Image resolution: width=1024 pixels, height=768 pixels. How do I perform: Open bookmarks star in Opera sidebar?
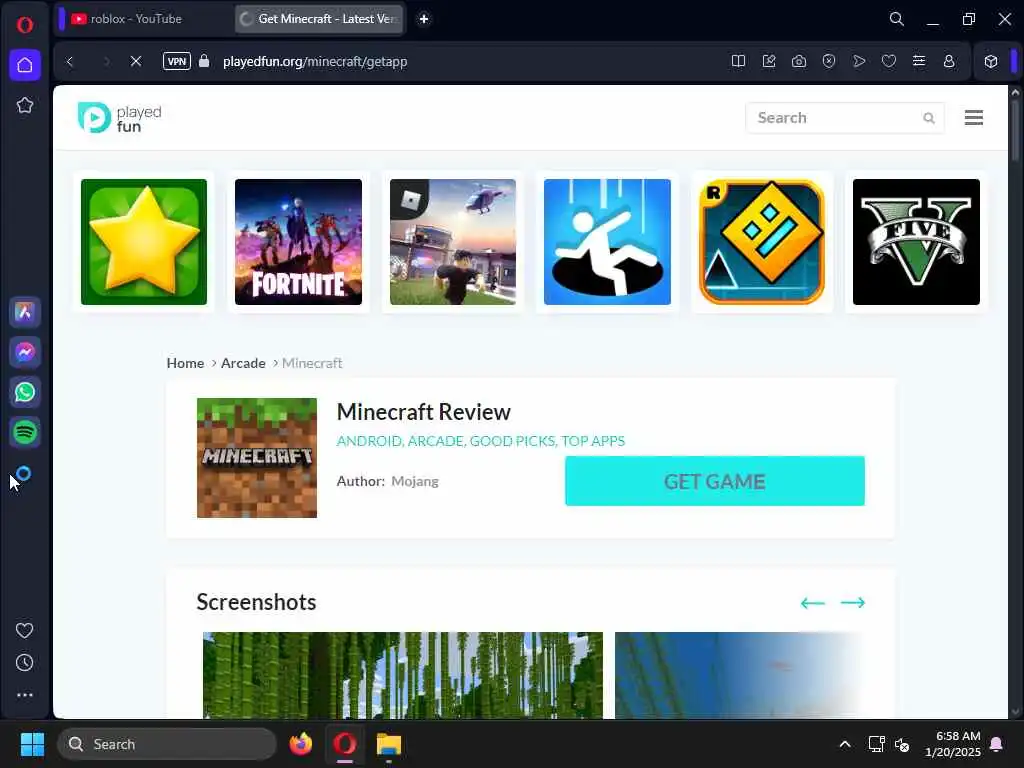[25, 105]
